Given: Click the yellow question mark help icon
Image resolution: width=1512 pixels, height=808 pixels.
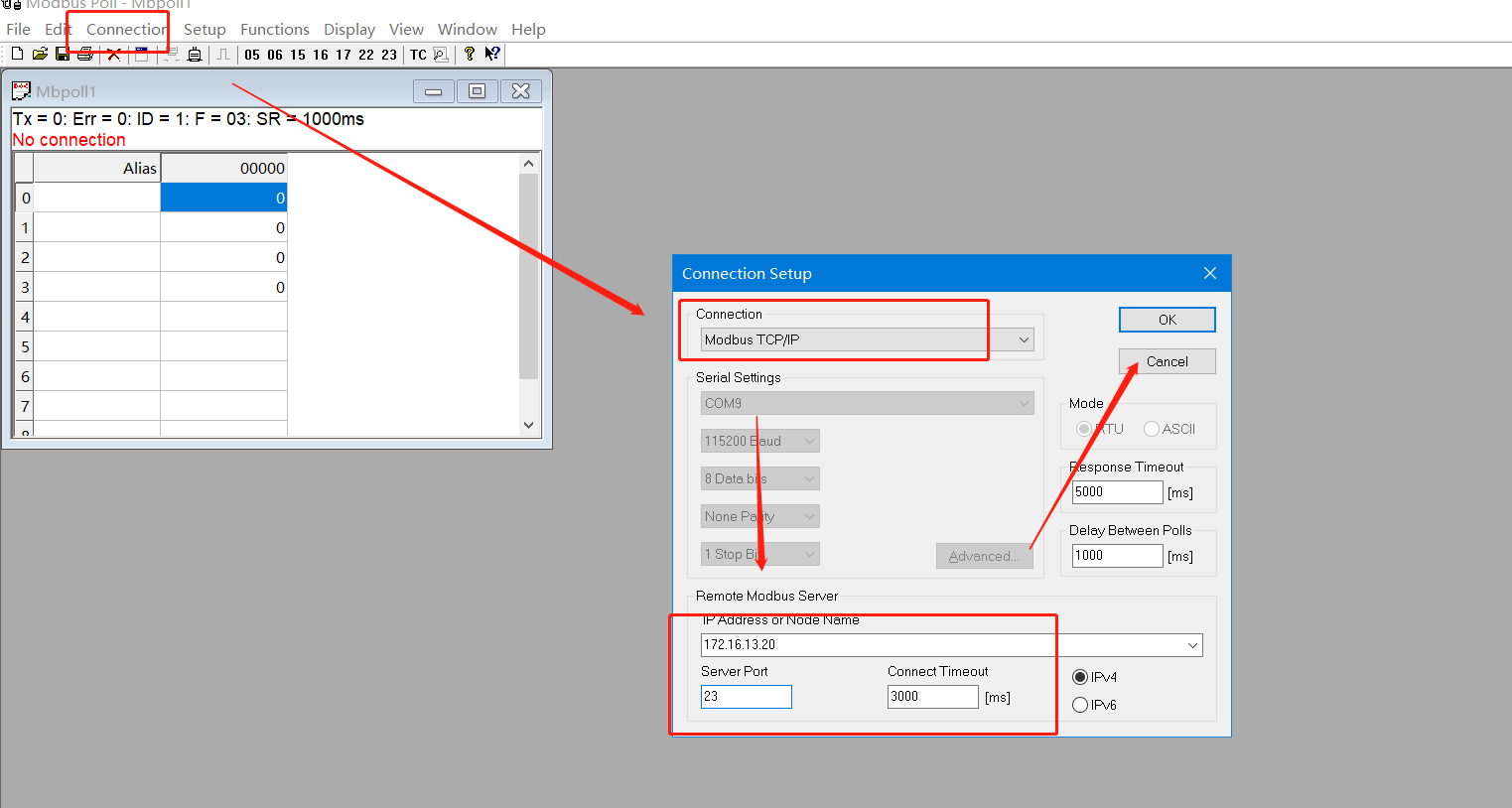Looking at the screenshot, I should 469,54.
